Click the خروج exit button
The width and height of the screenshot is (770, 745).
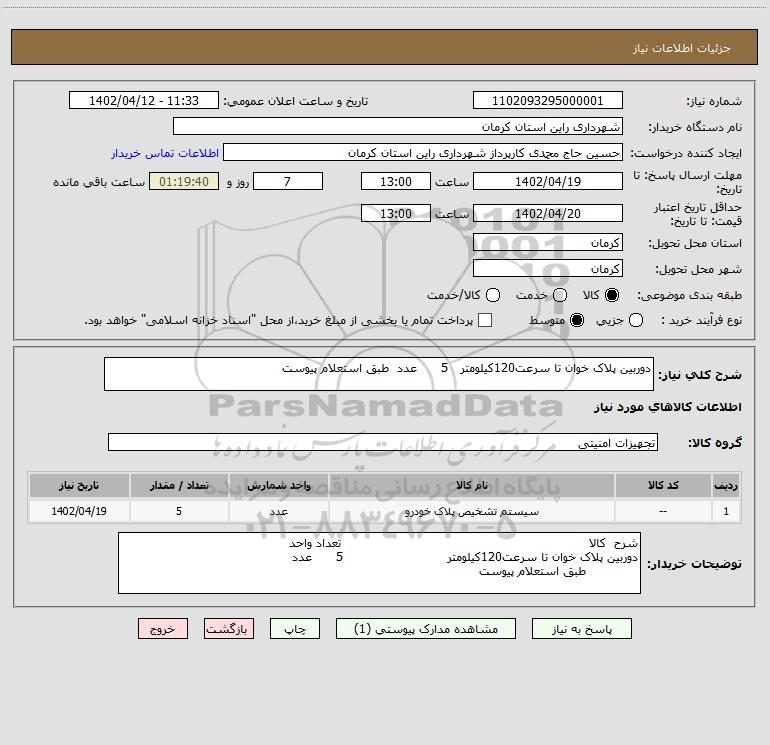tap(163, 629)
